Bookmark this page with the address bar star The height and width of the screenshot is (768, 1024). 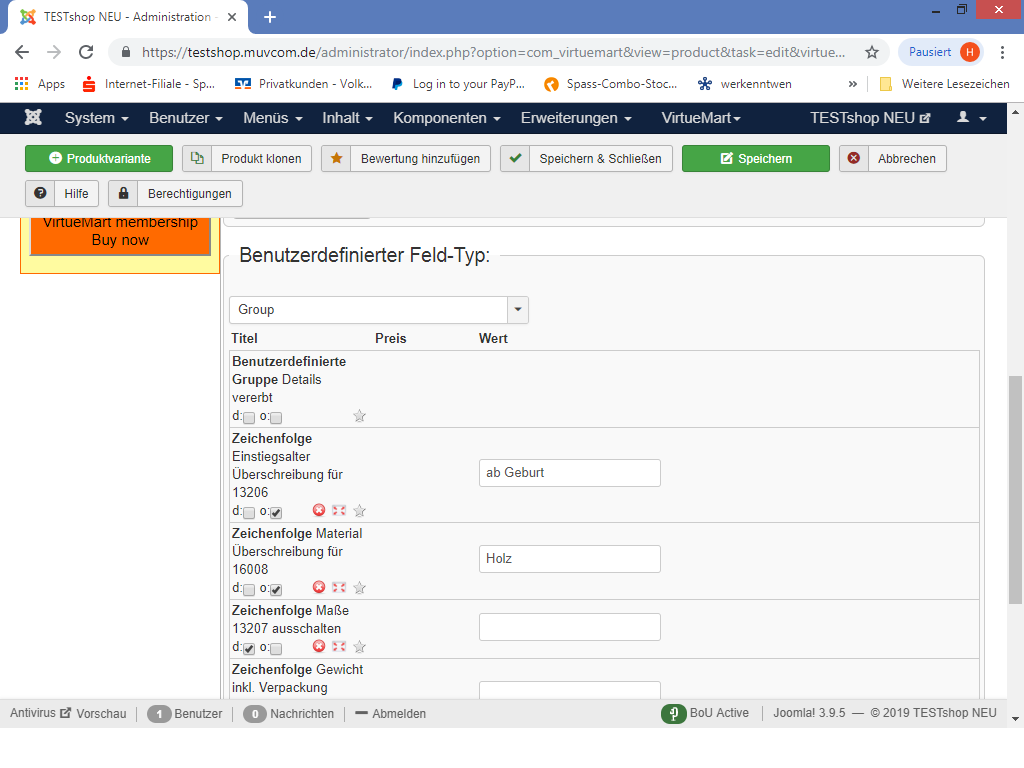click(x=871, y=52)
